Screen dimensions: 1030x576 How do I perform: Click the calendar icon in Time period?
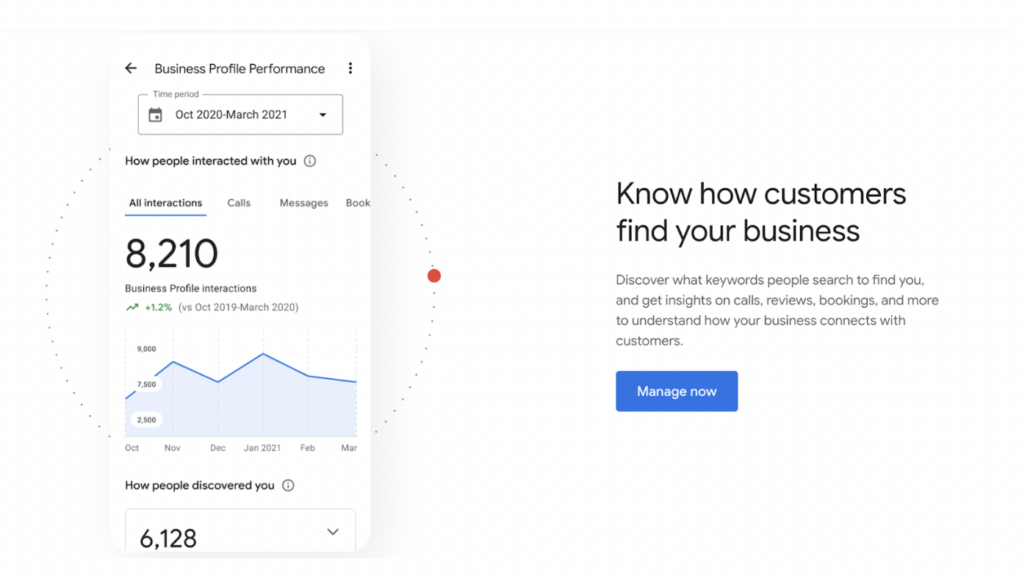point(155,115)
